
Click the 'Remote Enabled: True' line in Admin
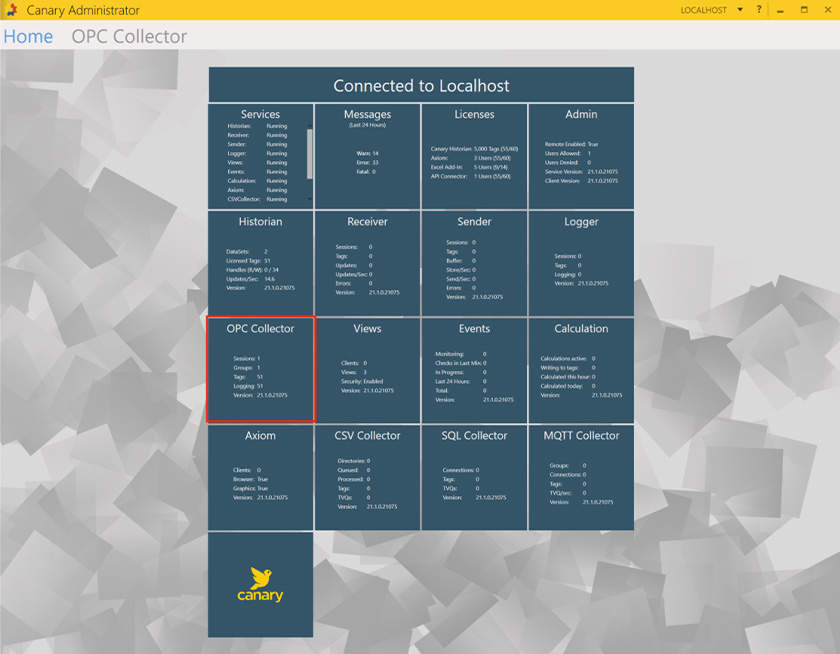[x=571, y=144]
